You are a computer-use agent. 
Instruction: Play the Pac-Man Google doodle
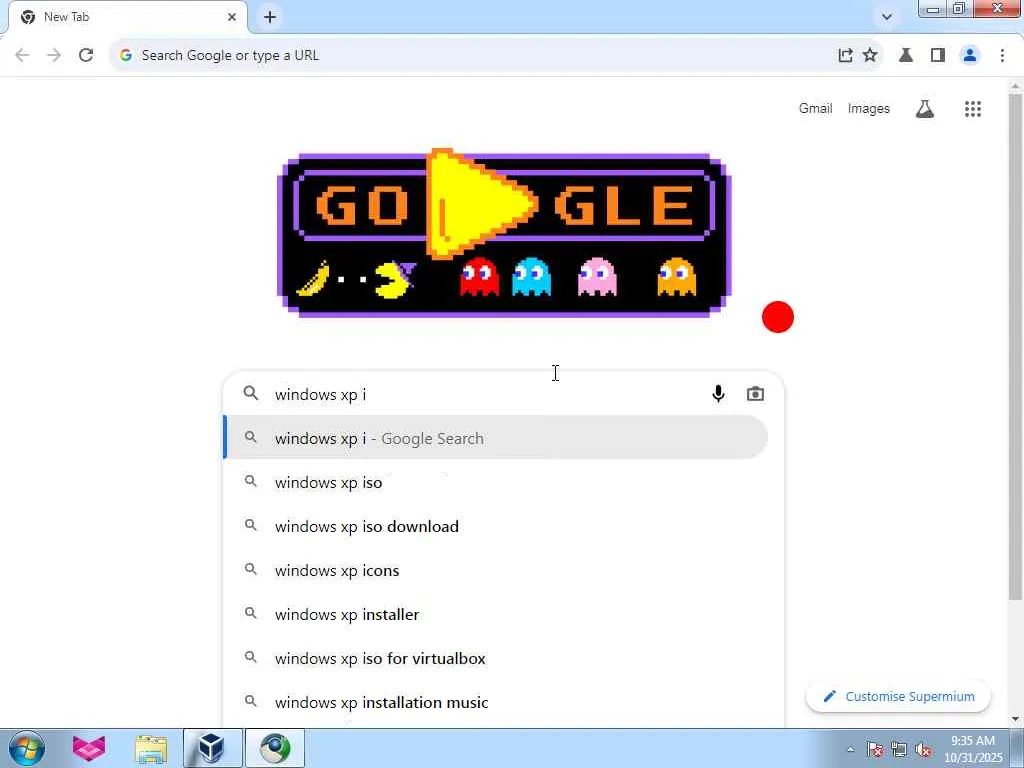tap(504, 232)
